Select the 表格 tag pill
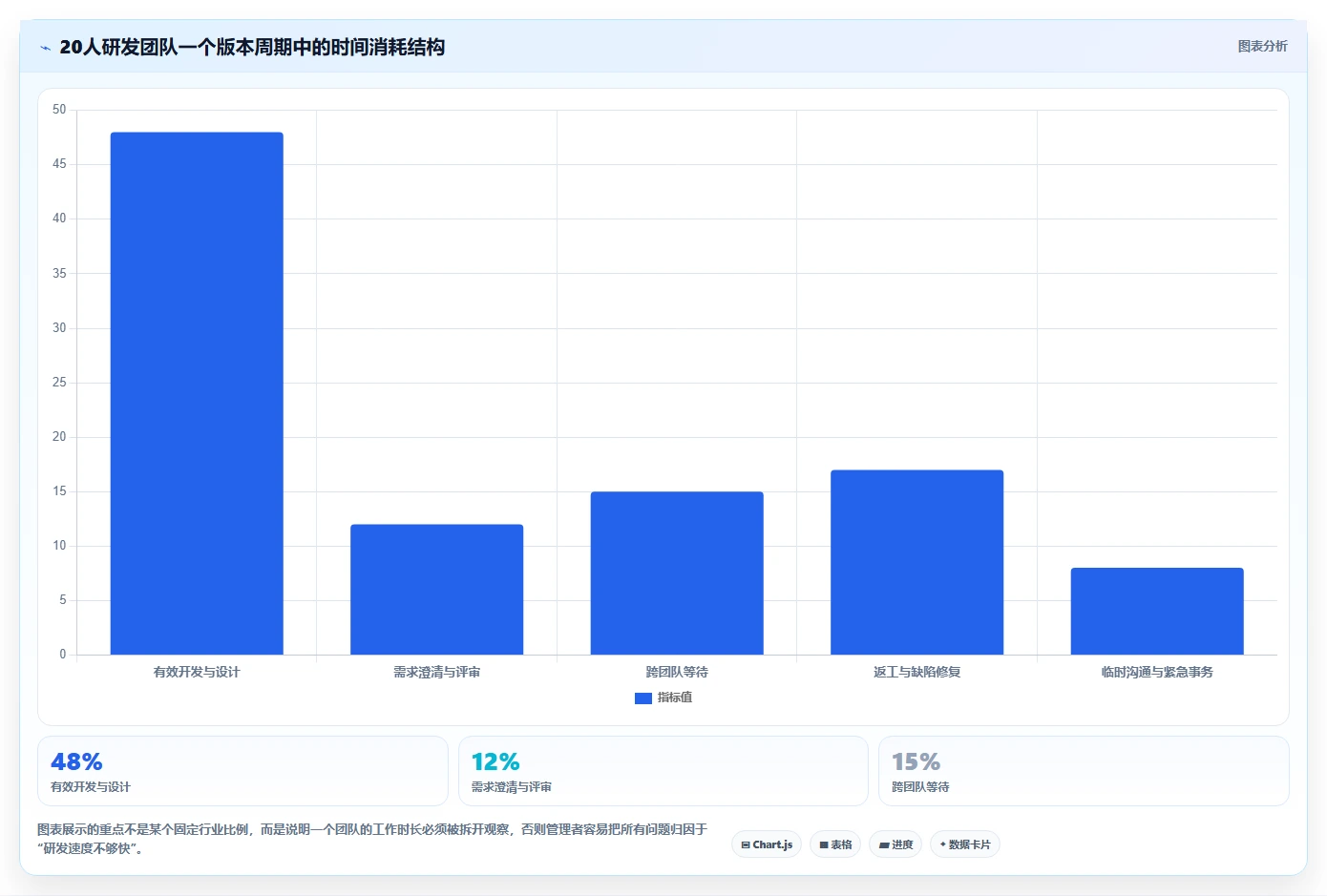The width and height of the screenshot is (1327, 896). click(x=835, y=844)
